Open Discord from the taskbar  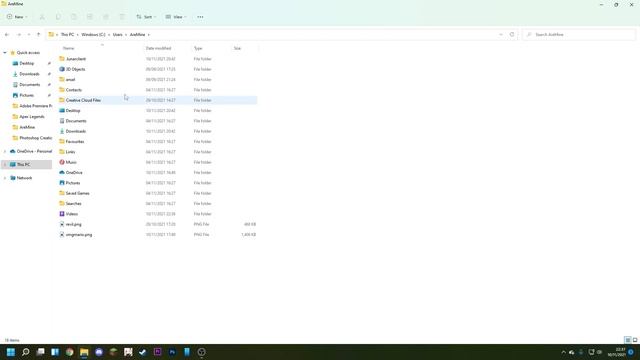99,352
